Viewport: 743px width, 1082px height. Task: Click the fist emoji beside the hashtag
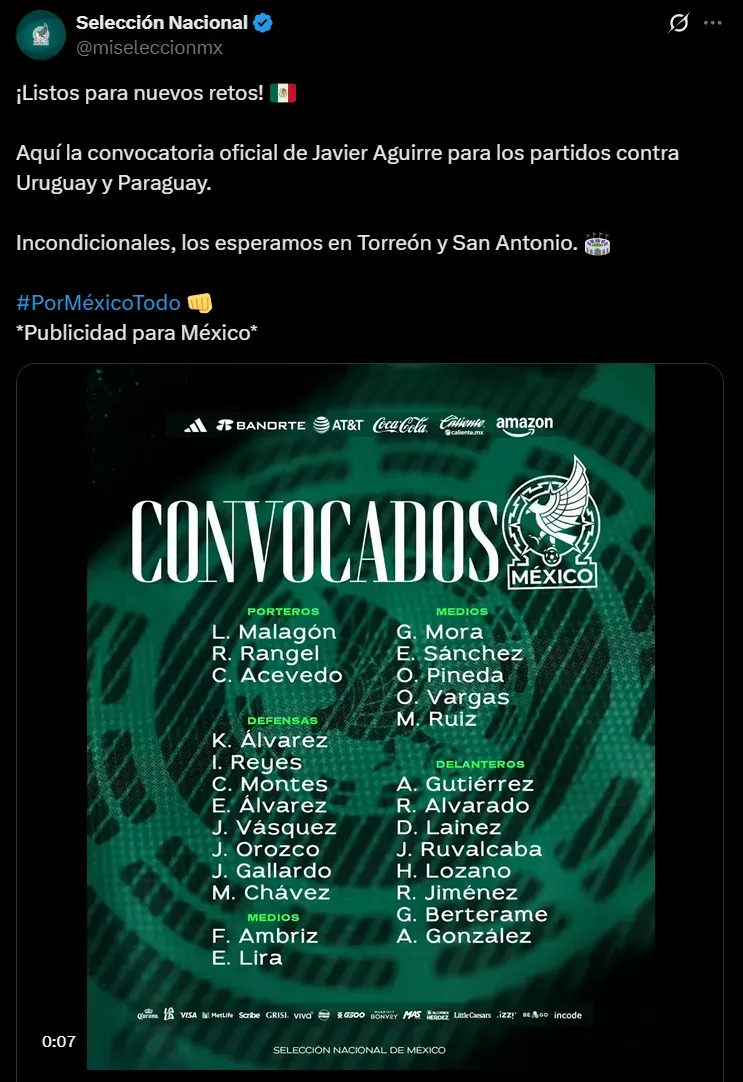click(200, 303)
